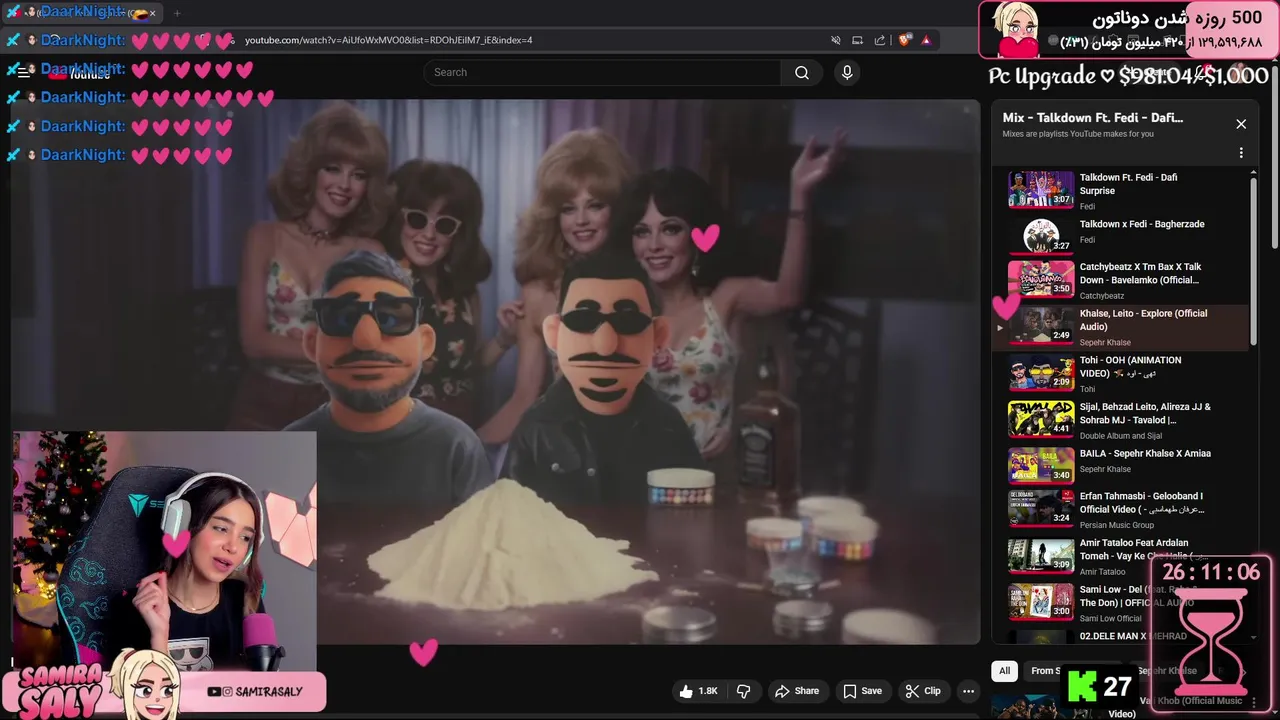Select the All filter chip

(1004, 671)
